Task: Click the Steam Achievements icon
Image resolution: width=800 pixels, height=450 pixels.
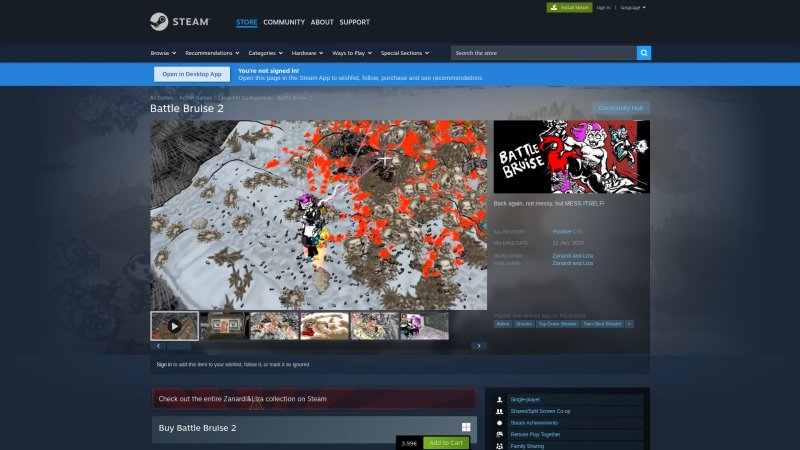Action: click(x=499, y=423)
